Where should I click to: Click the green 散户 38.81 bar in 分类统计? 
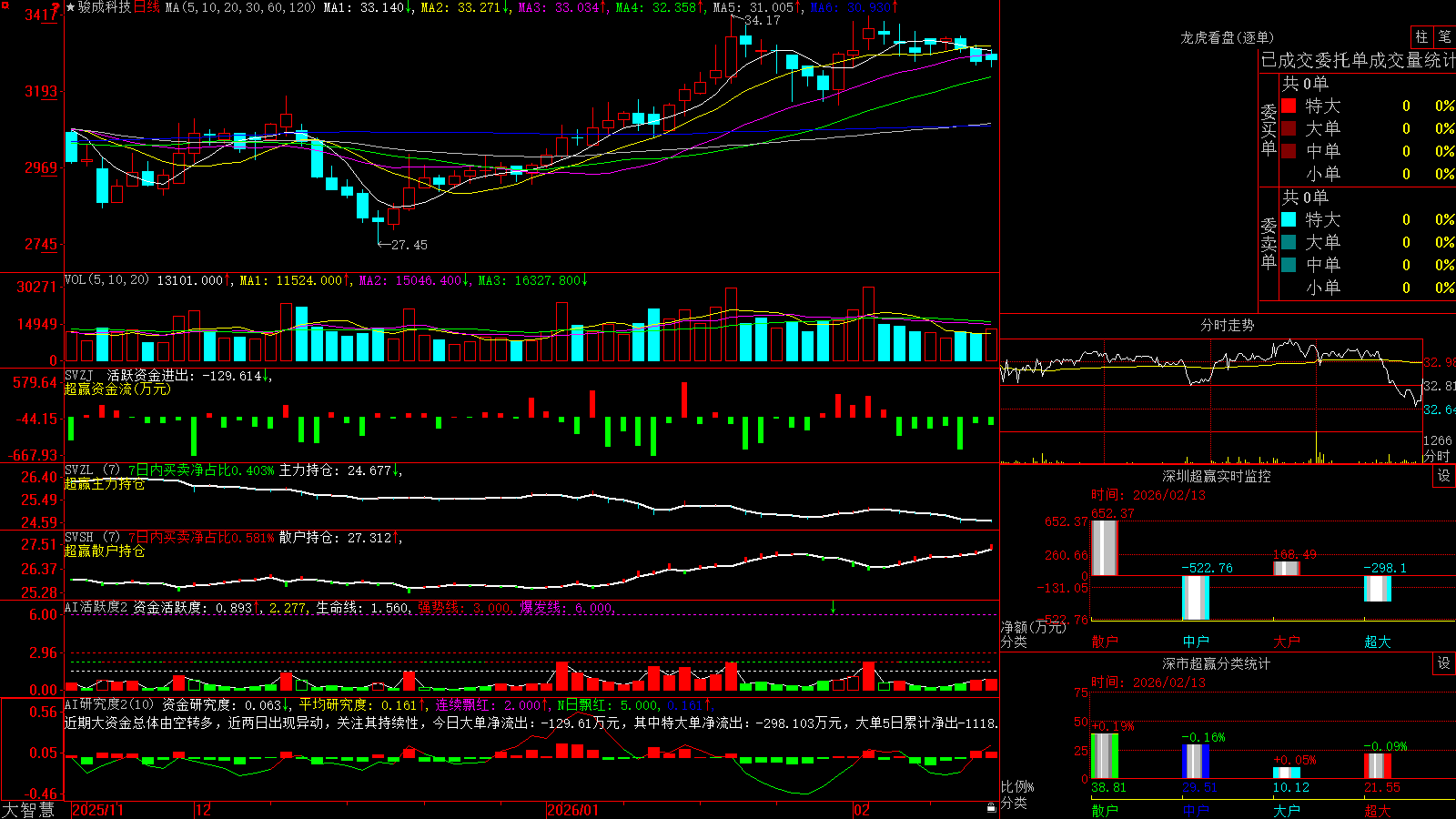point(1105,756)
